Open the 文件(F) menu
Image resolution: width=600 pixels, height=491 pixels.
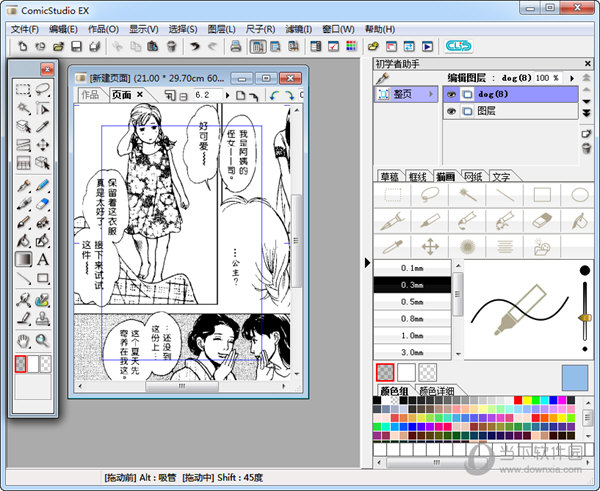click(x=24, y=29)
